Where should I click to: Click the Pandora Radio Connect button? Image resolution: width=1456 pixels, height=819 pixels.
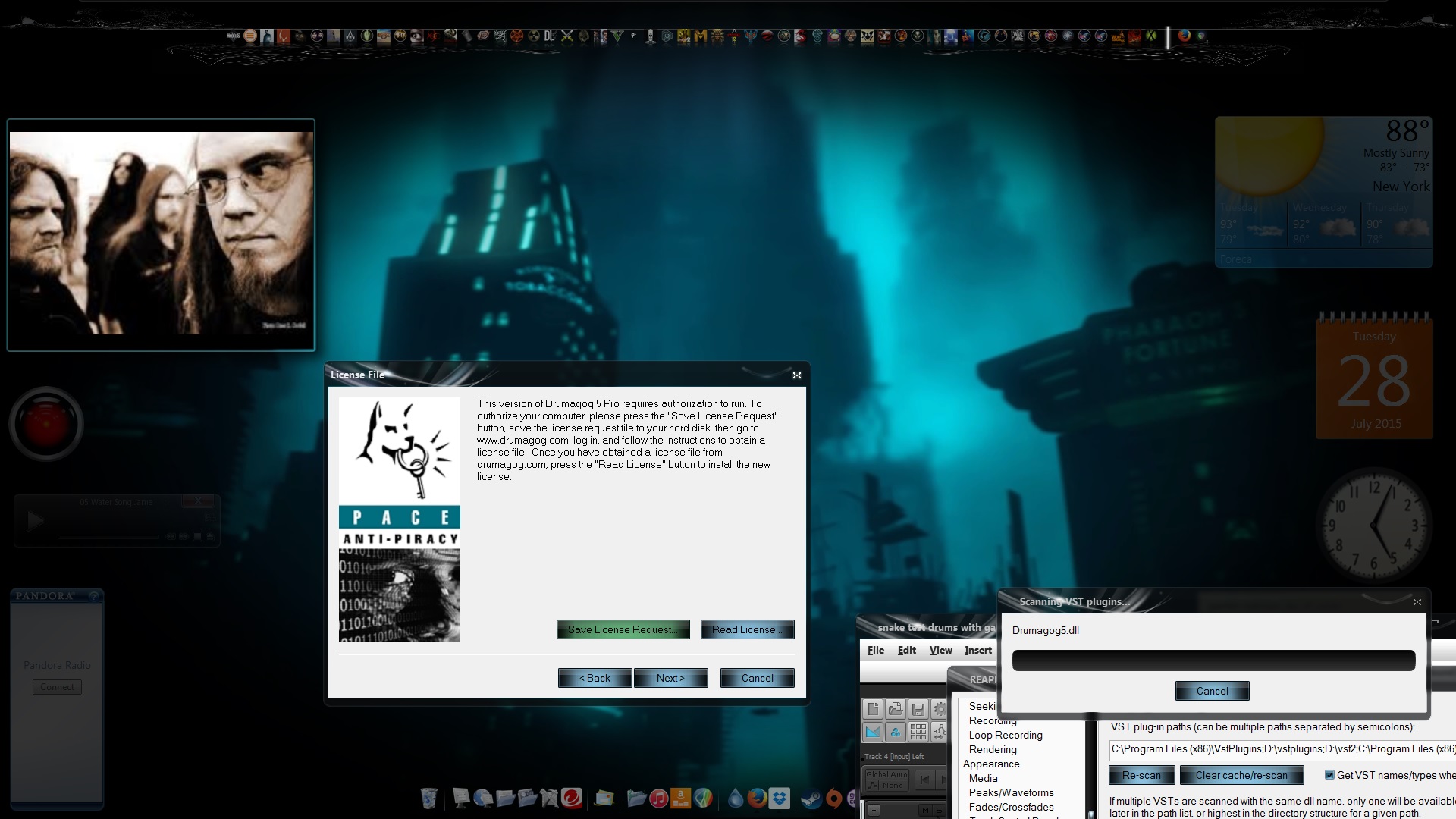pos(57,687)
